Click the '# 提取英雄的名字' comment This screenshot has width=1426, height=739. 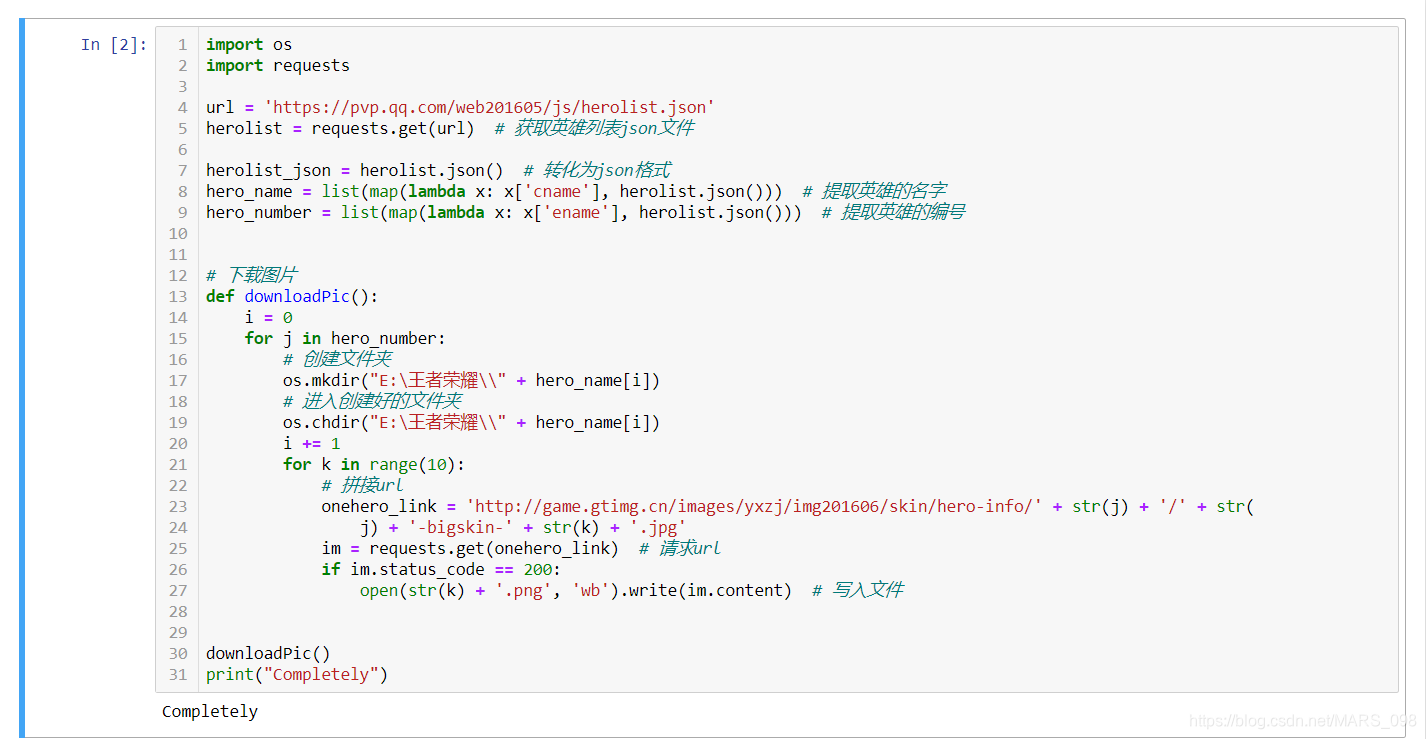874,191
